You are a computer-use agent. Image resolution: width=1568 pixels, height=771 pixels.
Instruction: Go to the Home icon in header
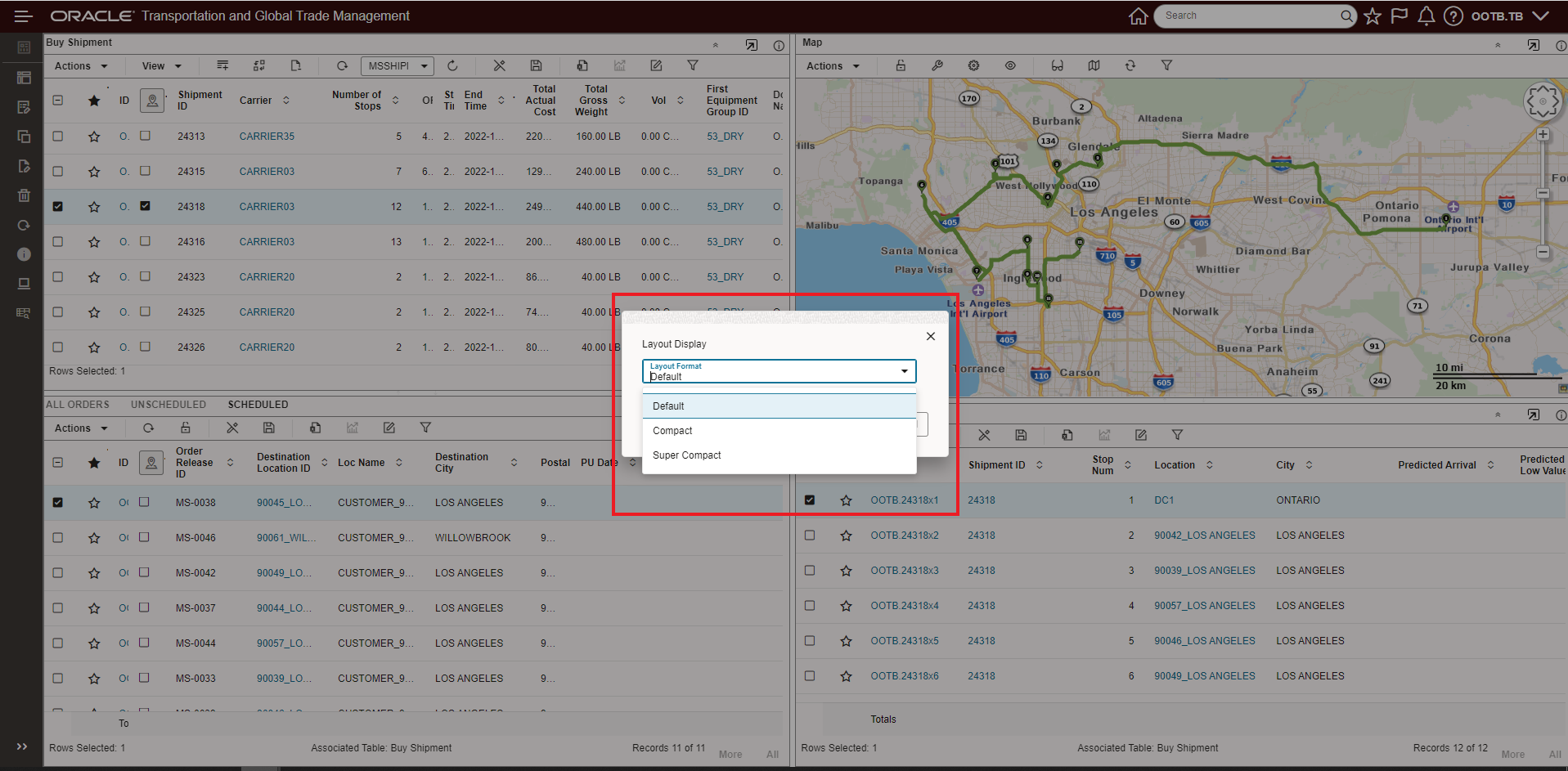point(1138,16)
